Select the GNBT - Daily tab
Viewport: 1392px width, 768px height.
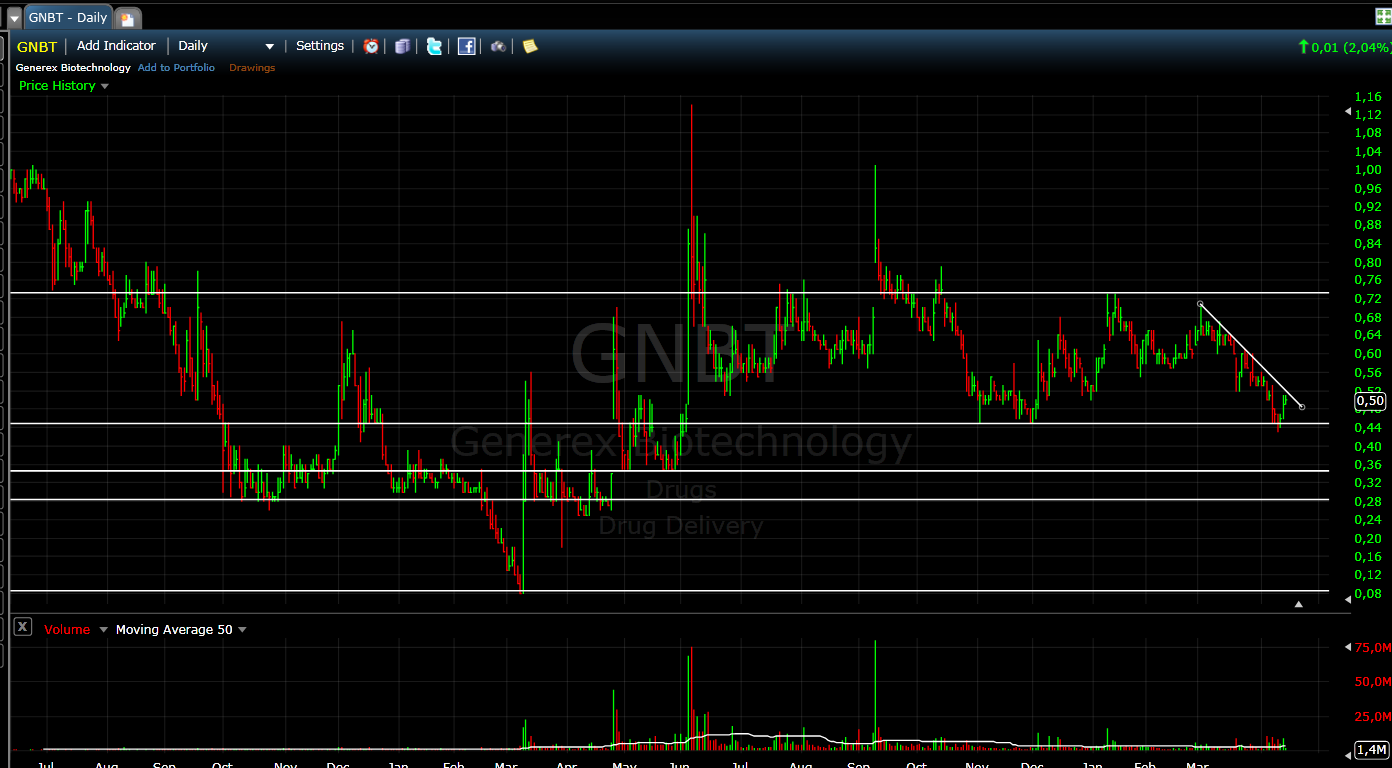coord(67,18)
